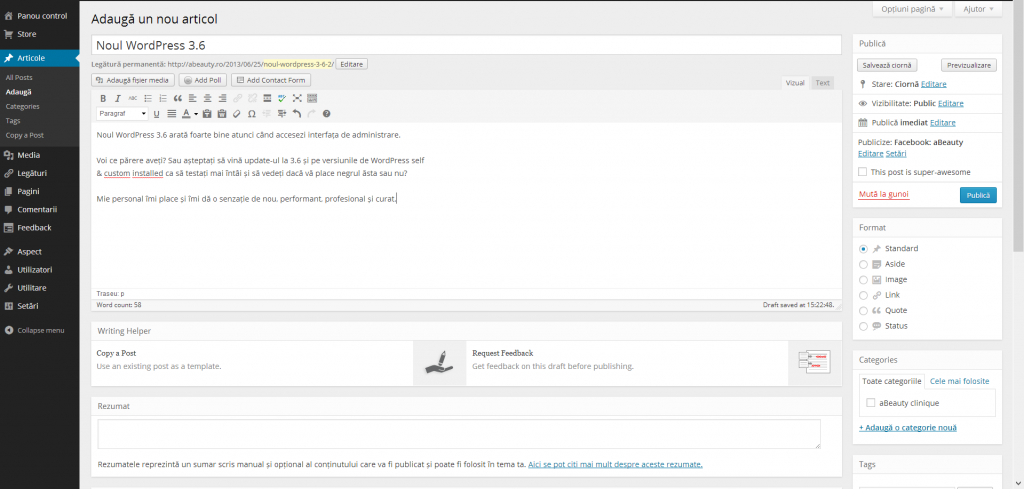Viewport: 1024px width, 489px height.
Task: Switch editor to the Text tab
Action: (x=823, y=83)
